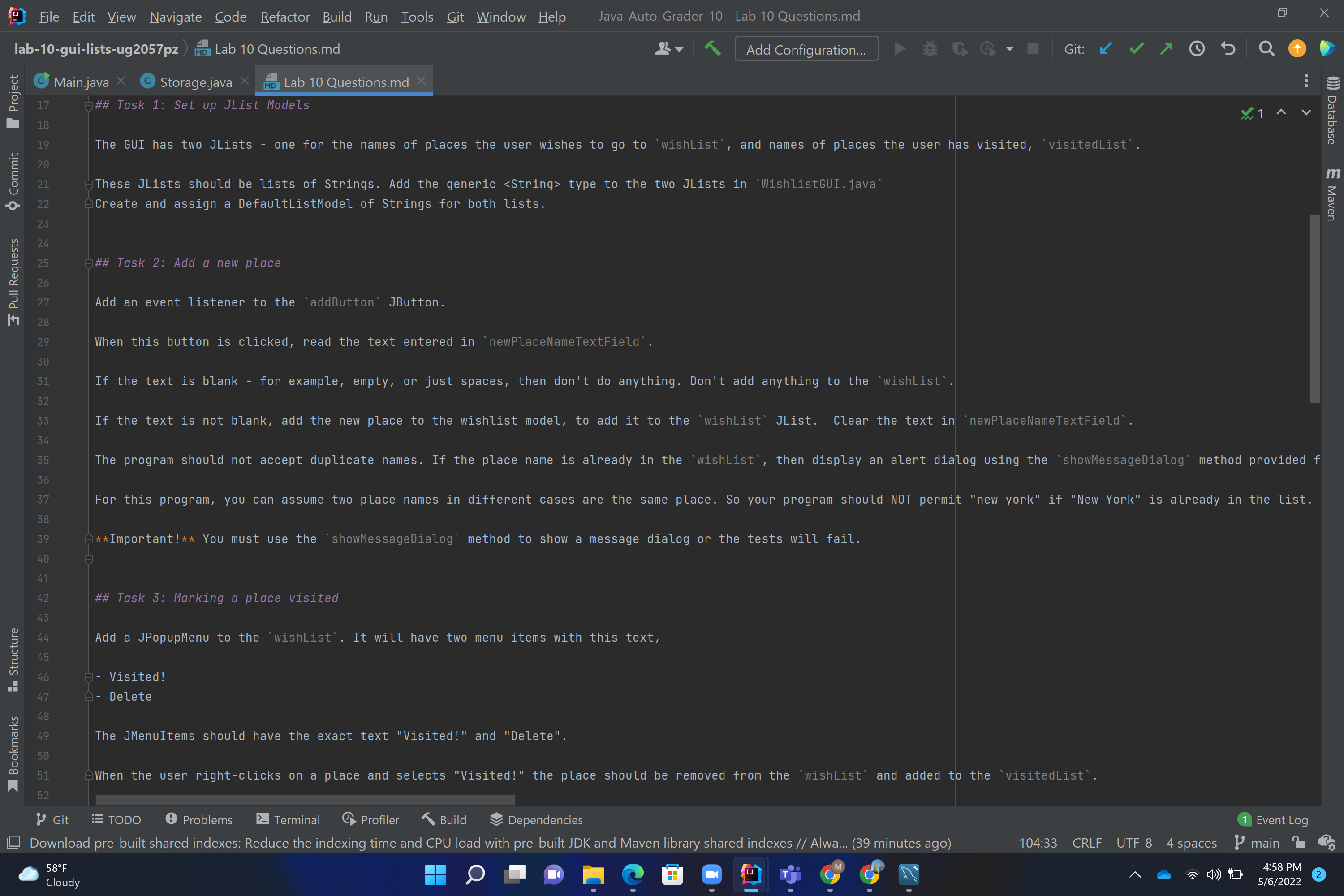Viewport: 1344px width, 896px height.
Task: Switch to the Storage.java tab
Action: (x=194, y=81)
